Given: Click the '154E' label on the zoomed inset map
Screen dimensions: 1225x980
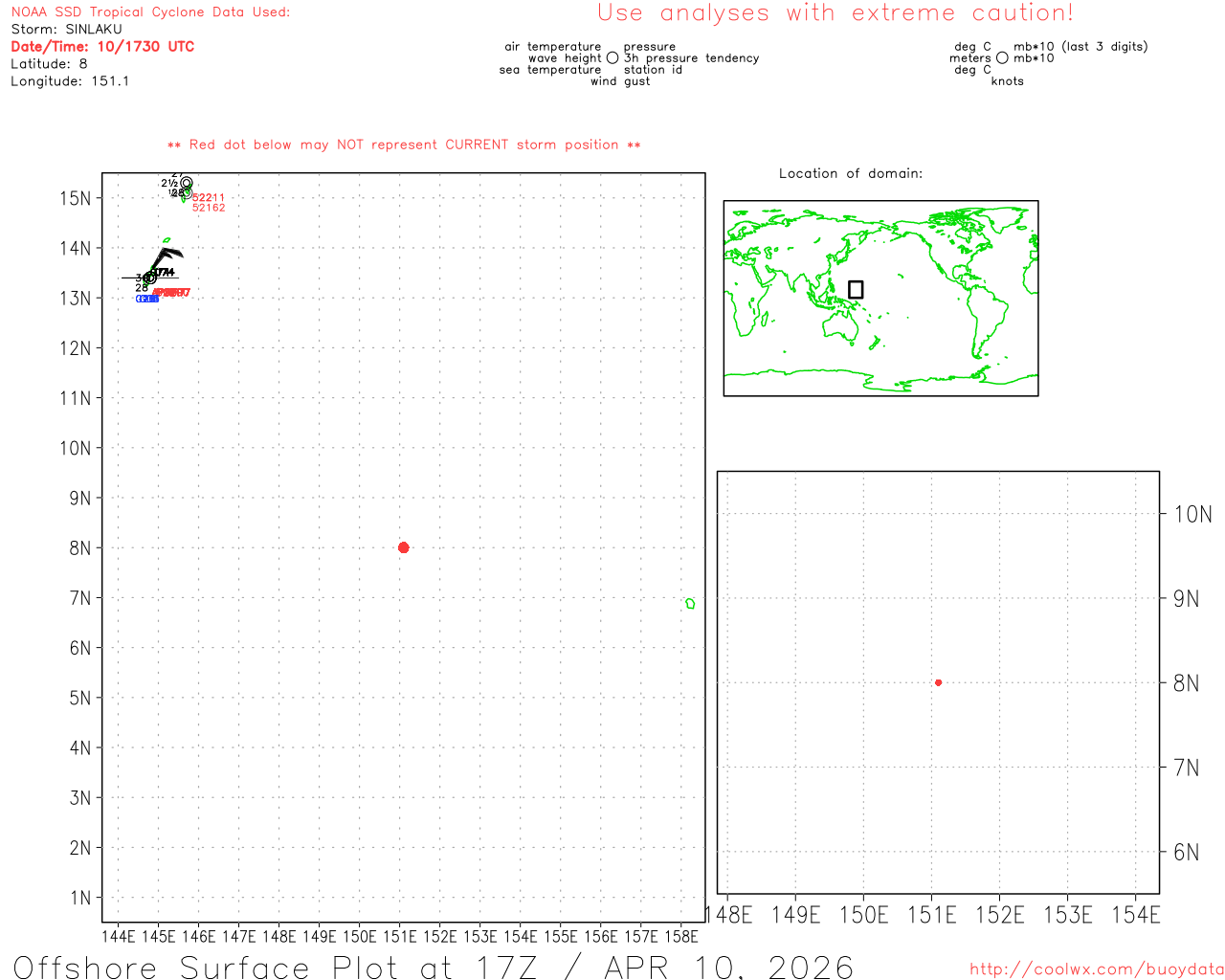Looking at the screenshot, I should coord(1136,915).
